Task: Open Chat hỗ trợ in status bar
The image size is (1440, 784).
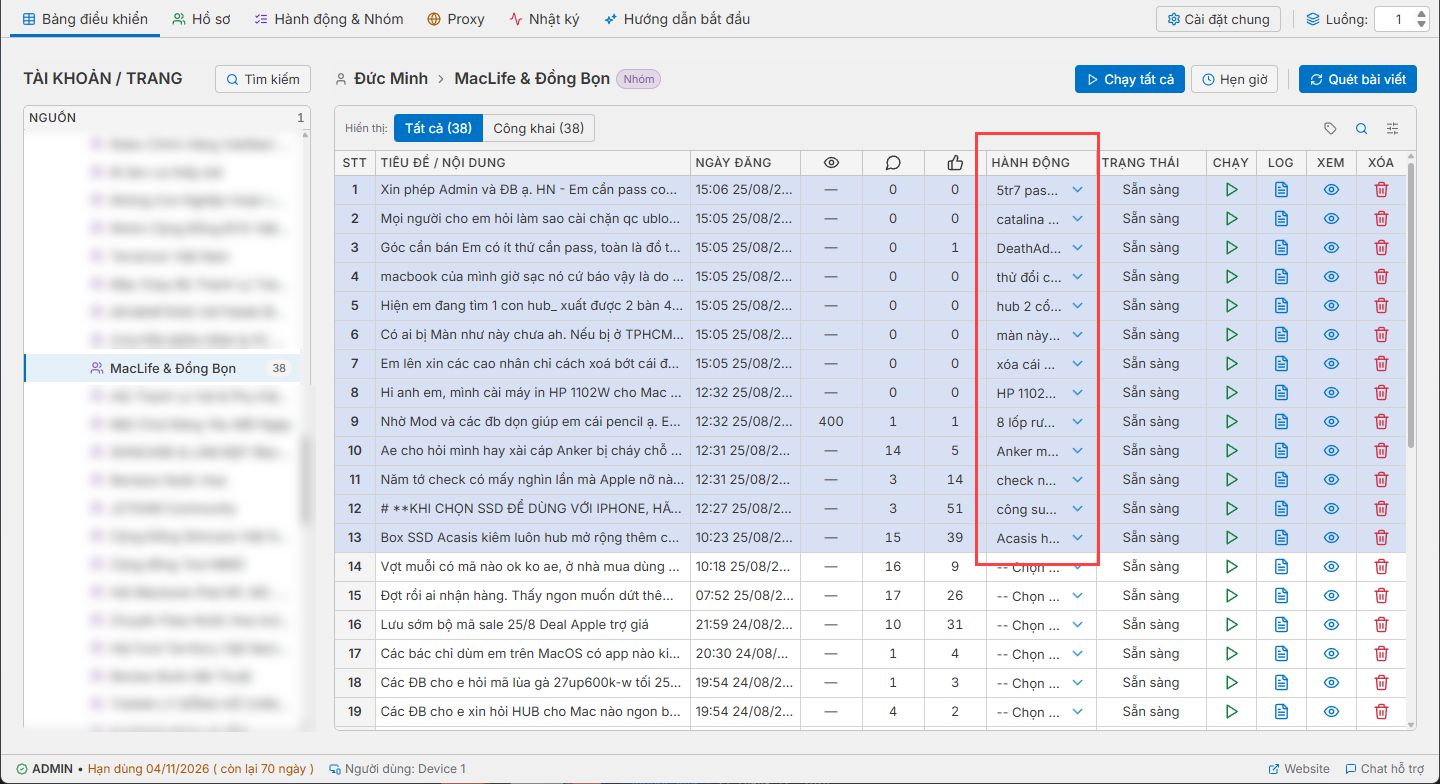Action: [x=1385, y=769]
